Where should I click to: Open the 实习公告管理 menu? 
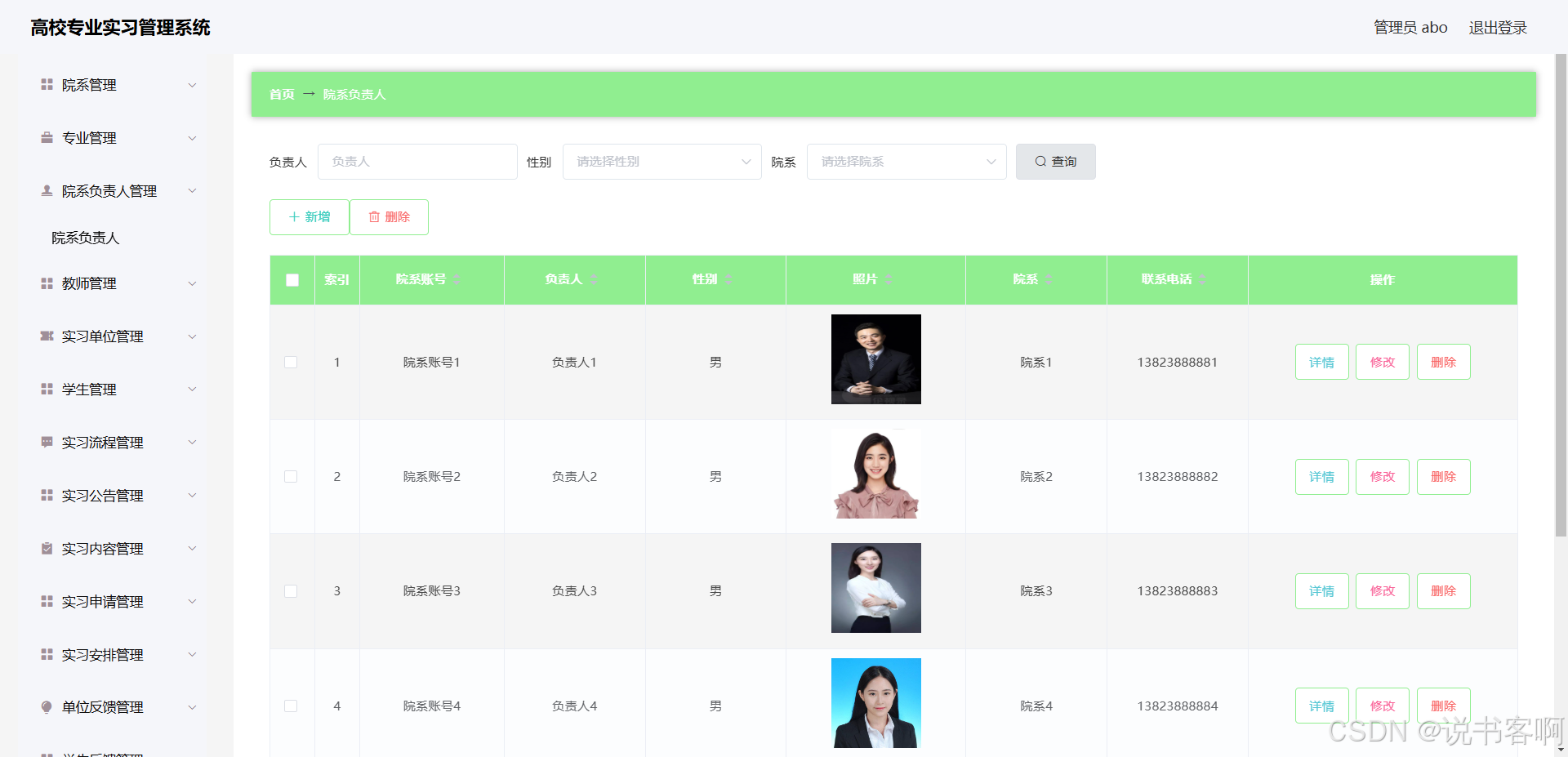click(118, 496)
